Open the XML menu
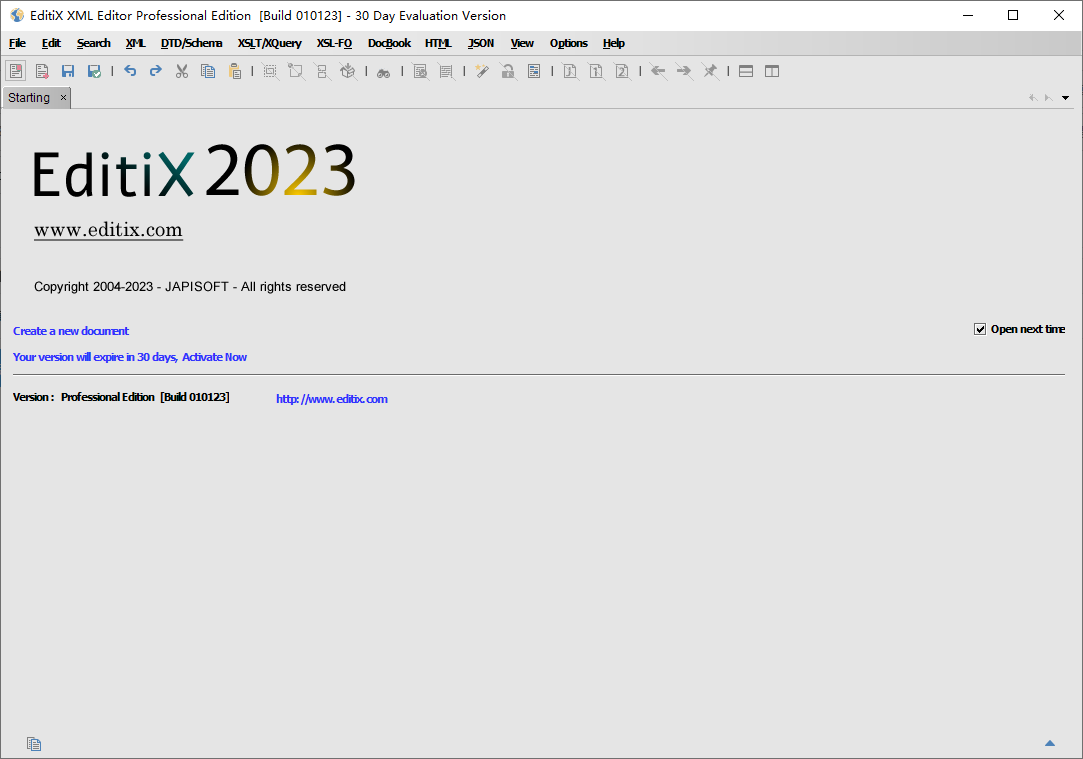The width and height of the screenshot is (1083, 759). pyautogui.click(x=135, y=43)
